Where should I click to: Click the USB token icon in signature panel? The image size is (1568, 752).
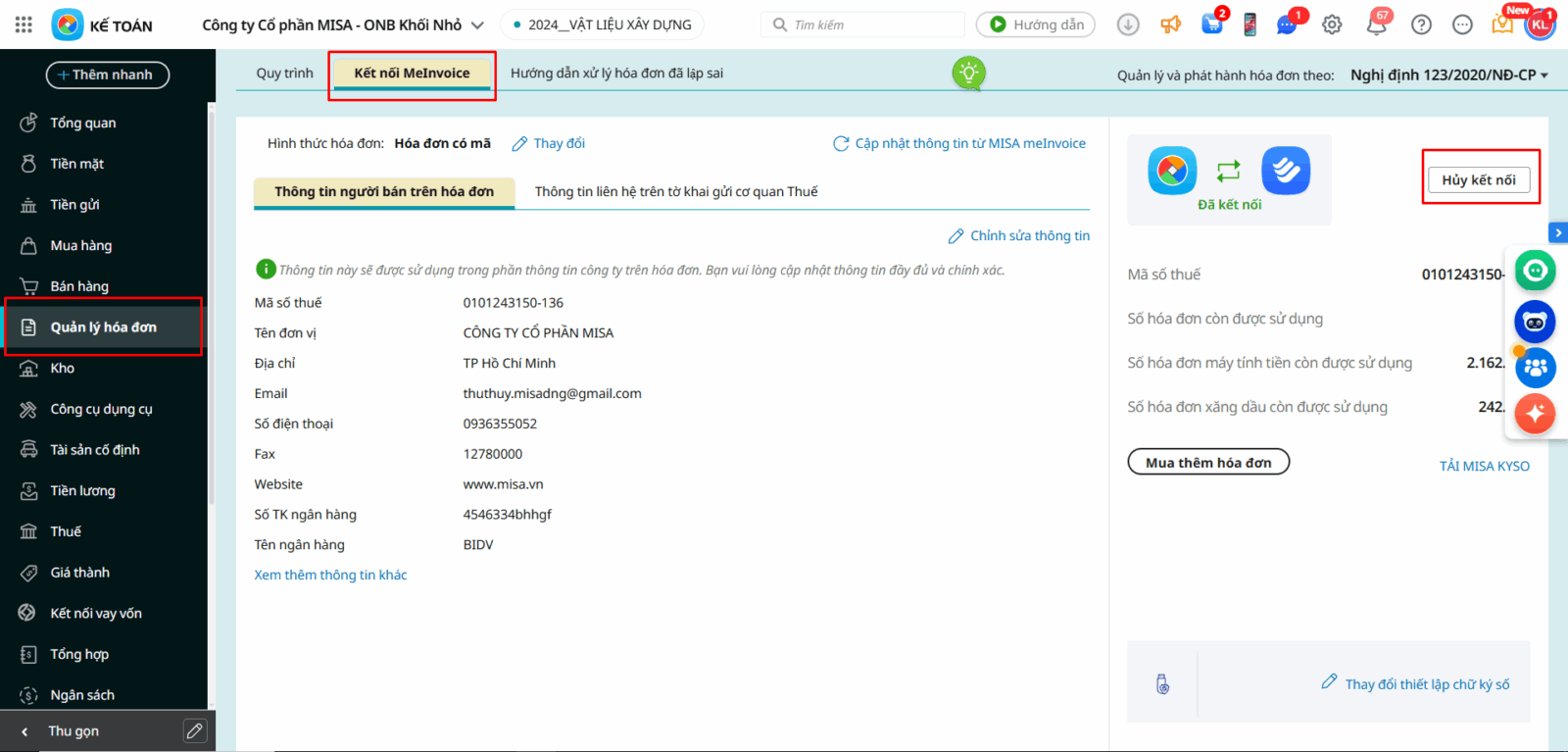coord(1162,684)
